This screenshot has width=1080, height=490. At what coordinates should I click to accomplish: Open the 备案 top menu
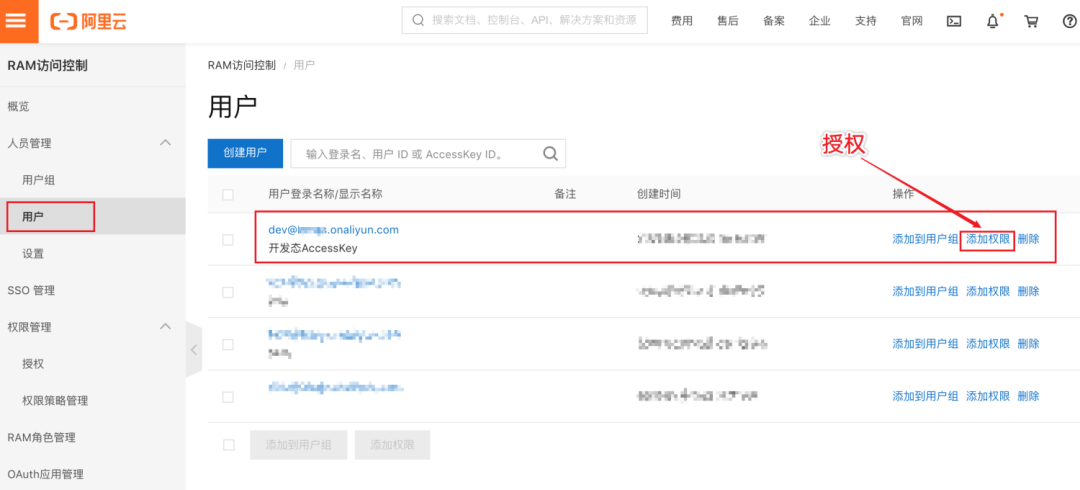[x=773, y=21]
